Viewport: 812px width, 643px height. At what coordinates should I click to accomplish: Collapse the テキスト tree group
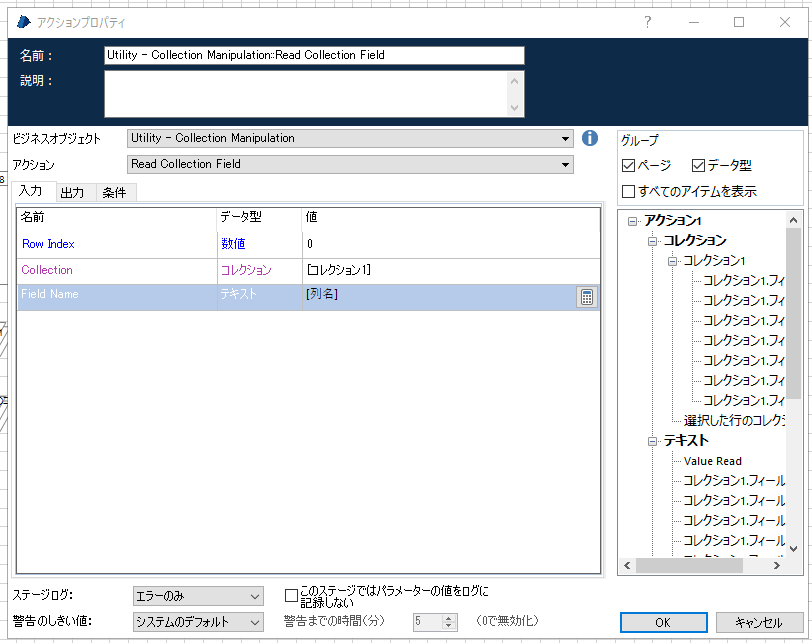652,442
